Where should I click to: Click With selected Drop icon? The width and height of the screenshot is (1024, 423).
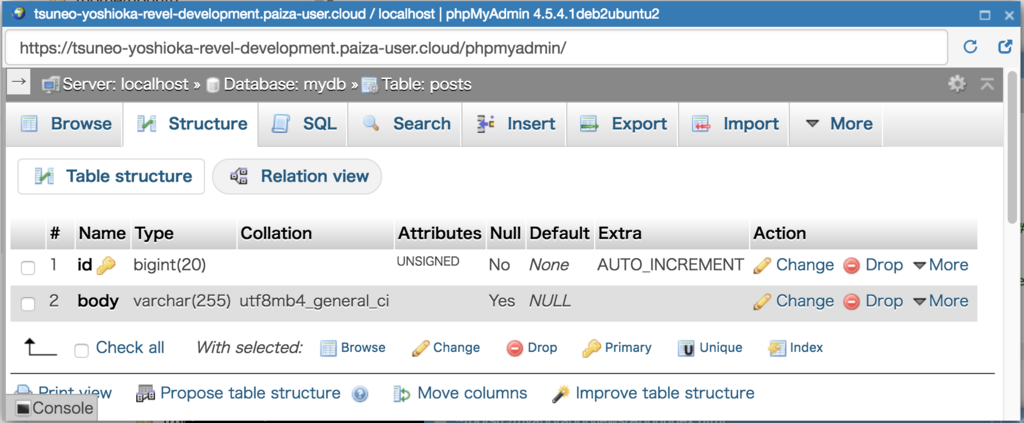(x=515, y=349)
